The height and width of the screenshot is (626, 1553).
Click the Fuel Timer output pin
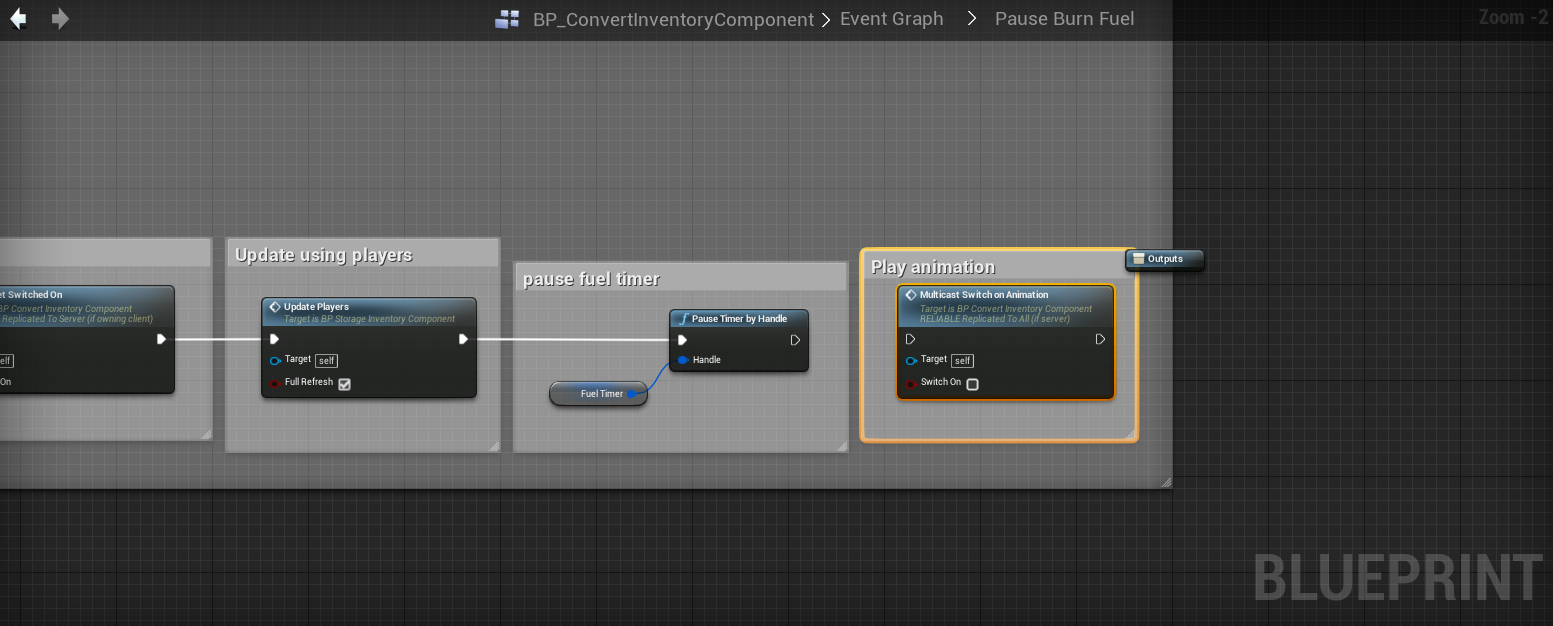point(632,394)
